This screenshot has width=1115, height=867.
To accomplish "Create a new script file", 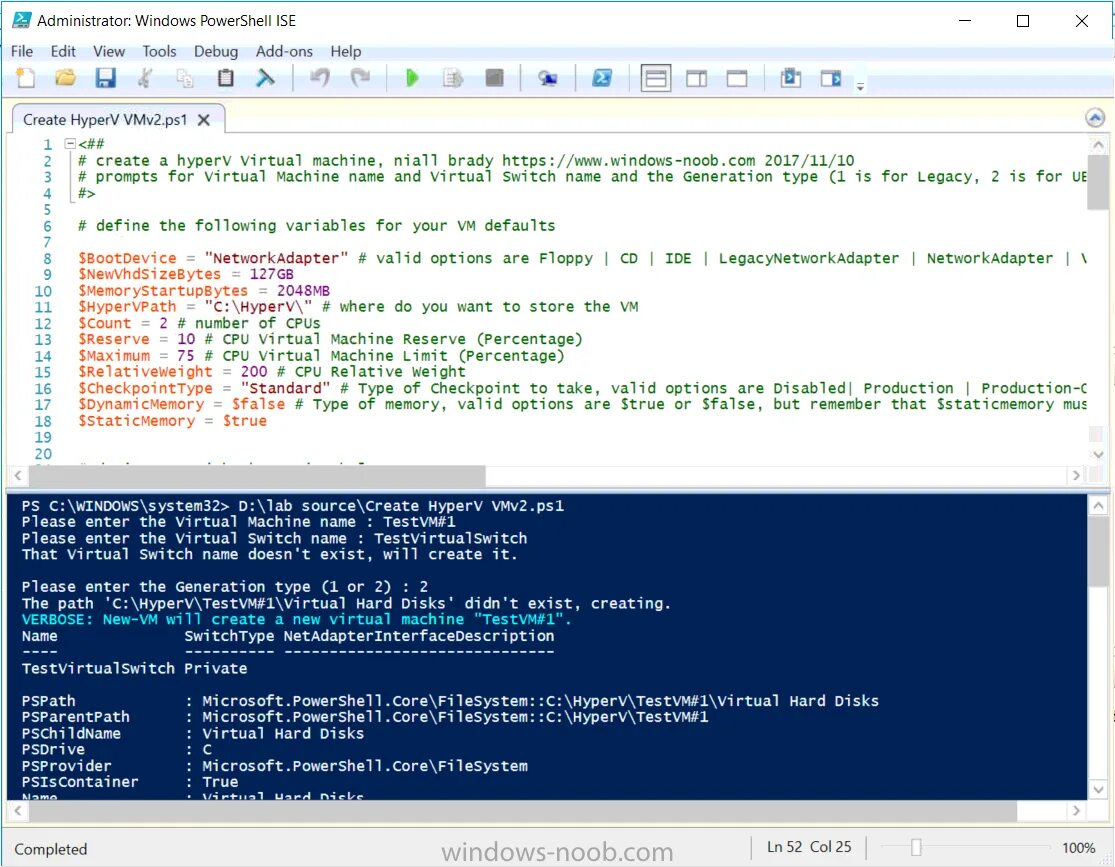I will [x=26, y=78].
